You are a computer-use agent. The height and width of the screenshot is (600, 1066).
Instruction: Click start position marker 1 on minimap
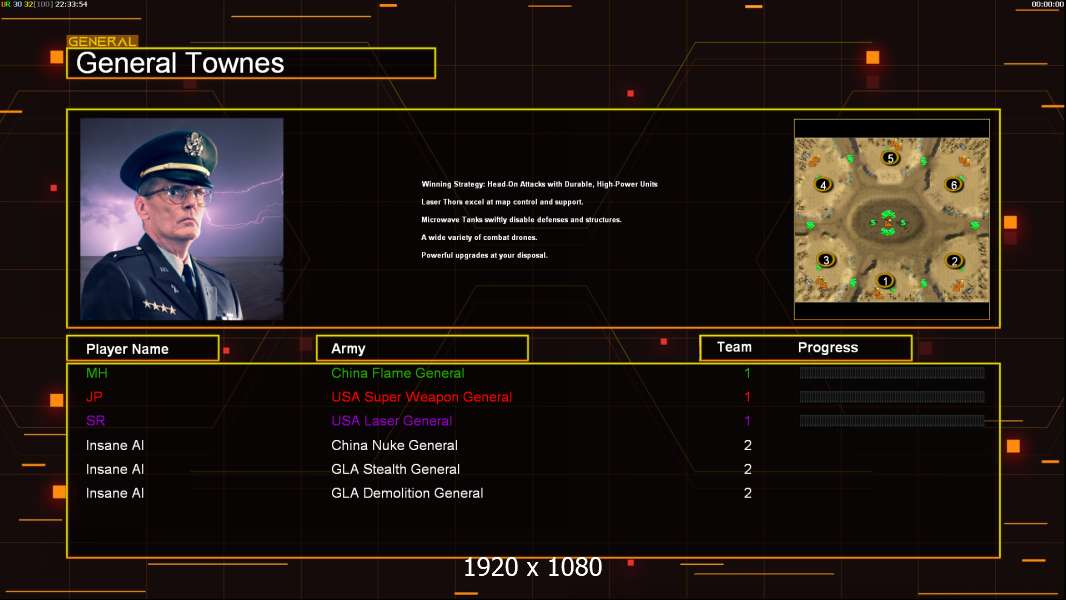(885, 281)
